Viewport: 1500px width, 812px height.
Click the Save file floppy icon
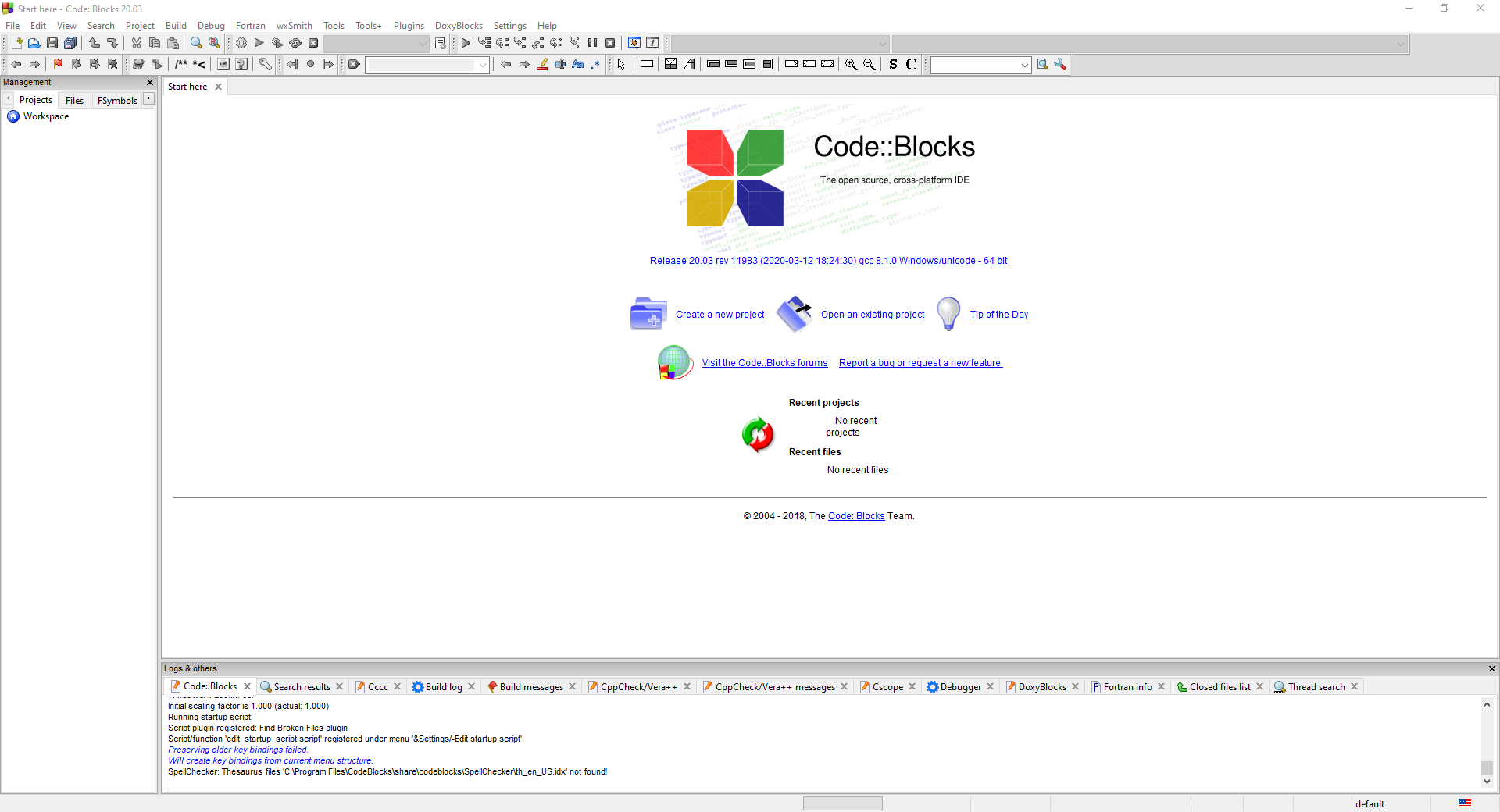point(52,43)
